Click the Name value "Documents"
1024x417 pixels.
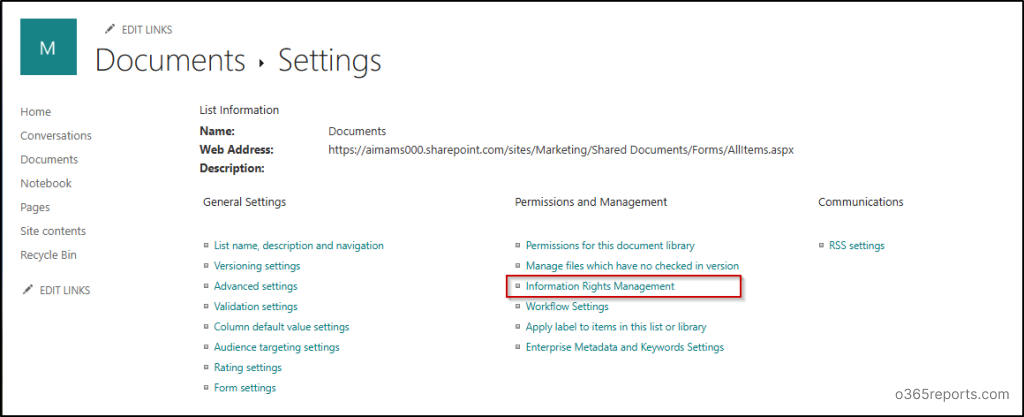[x=357, y=131]
